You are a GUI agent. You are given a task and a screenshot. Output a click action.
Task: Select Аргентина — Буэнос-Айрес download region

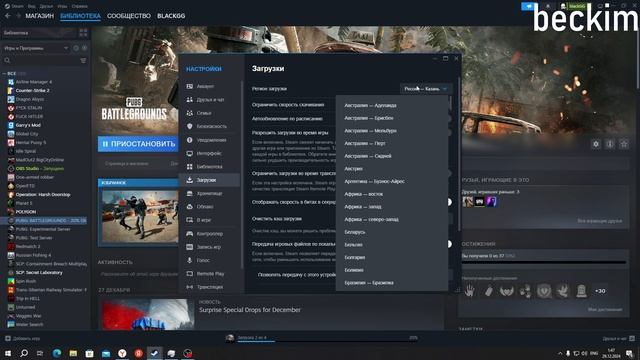[x=374, y=181]
